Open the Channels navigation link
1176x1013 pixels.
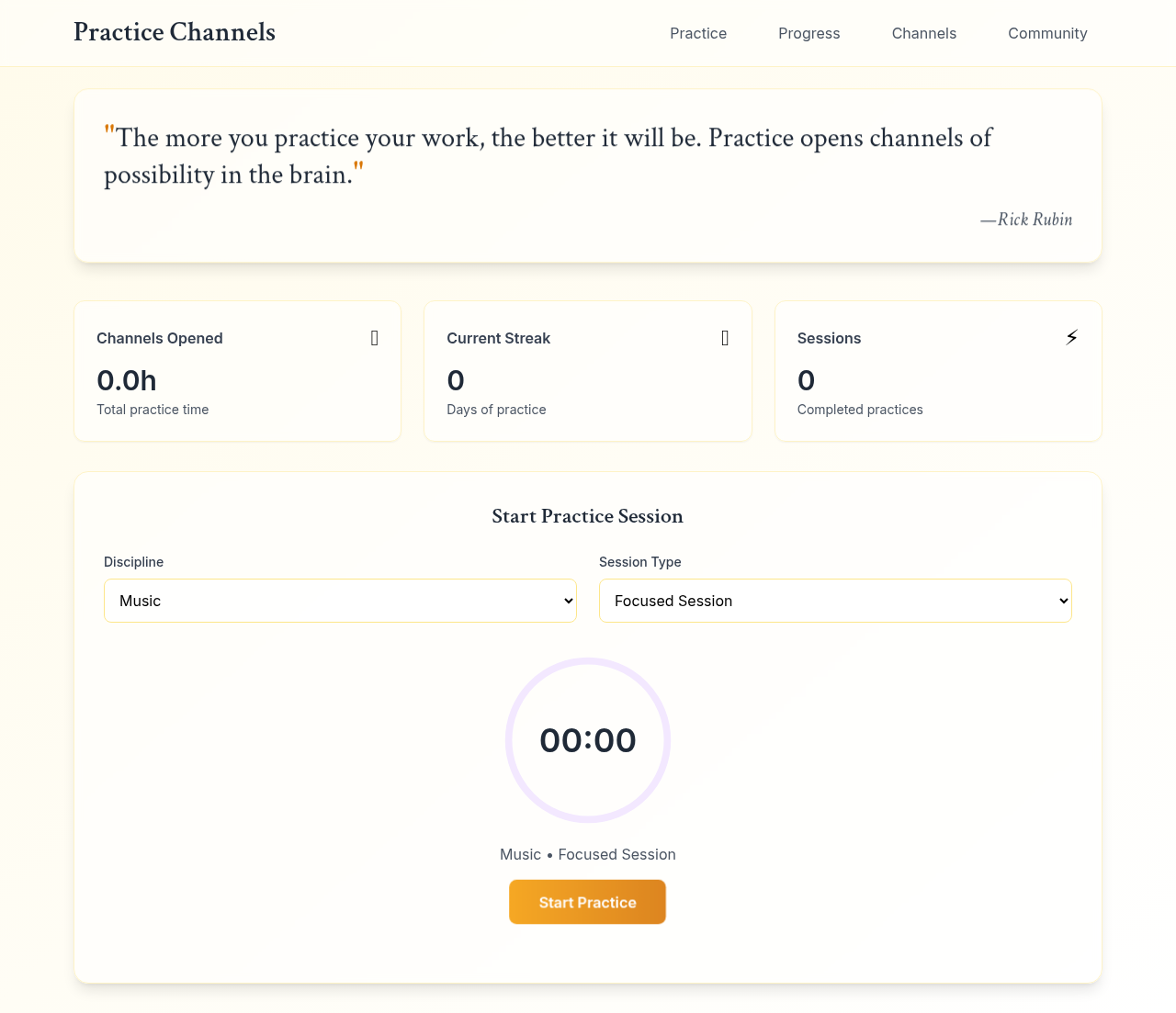click(924, 33)
